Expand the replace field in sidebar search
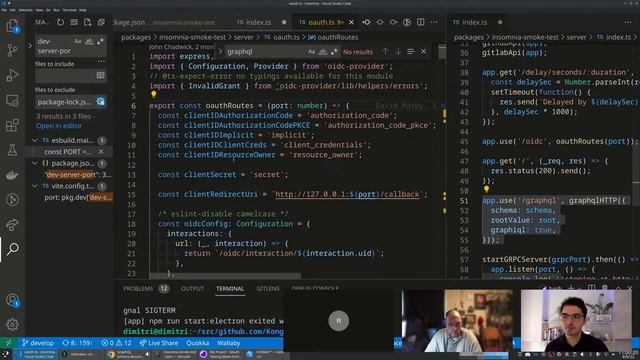640x360 pixels. point(30,46)
